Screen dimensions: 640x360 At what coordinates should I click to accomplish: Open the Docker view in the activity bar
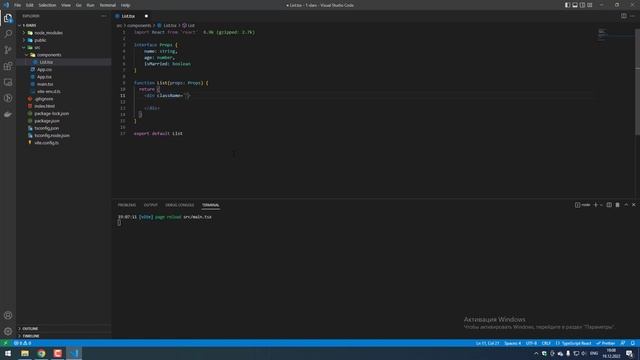[8, 115]
